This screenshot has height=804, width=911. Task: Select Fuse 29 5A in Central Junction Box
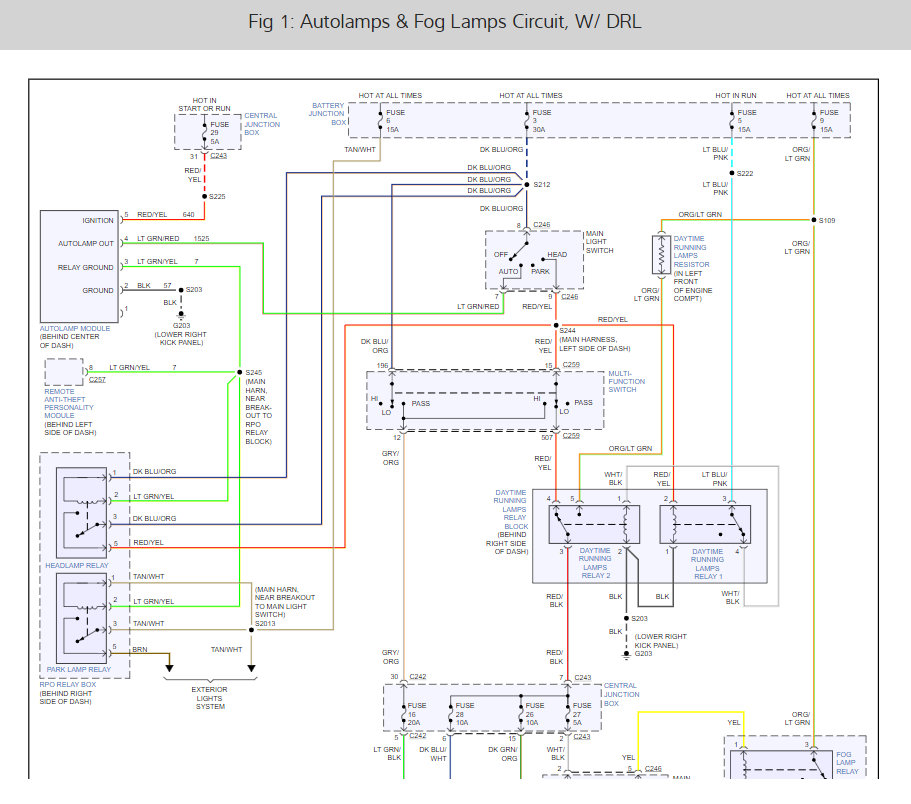click(x=211, y=131)
